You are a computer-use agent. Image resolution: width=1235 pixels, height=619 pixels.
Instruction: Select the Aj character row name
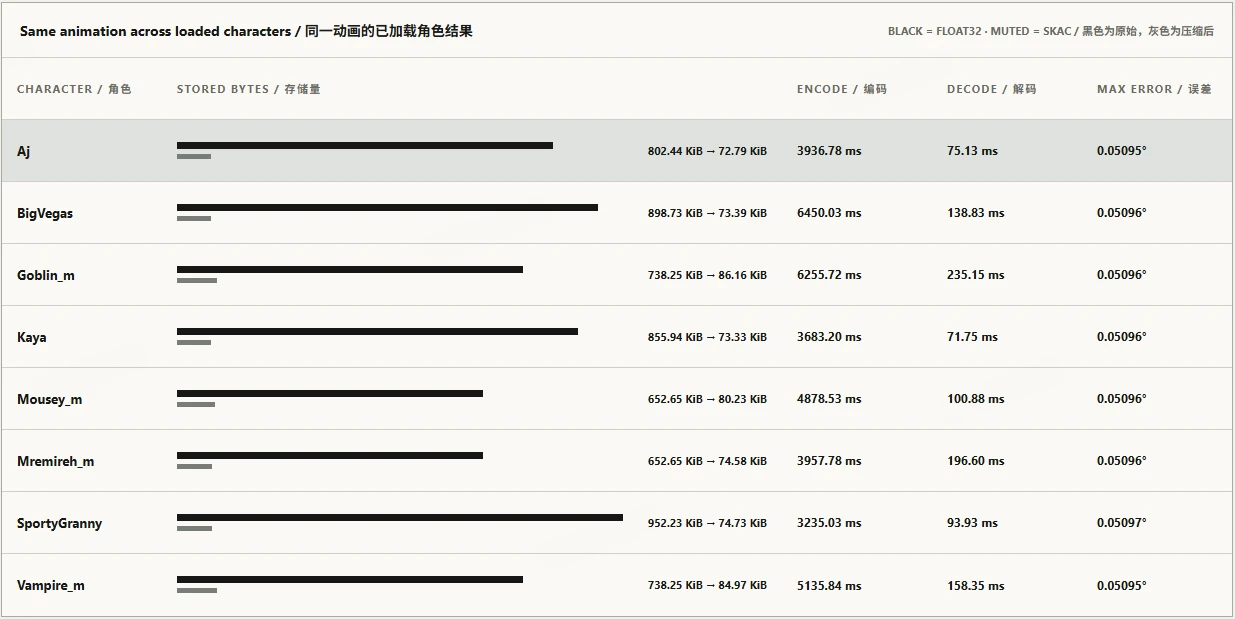tap(24, 151)
